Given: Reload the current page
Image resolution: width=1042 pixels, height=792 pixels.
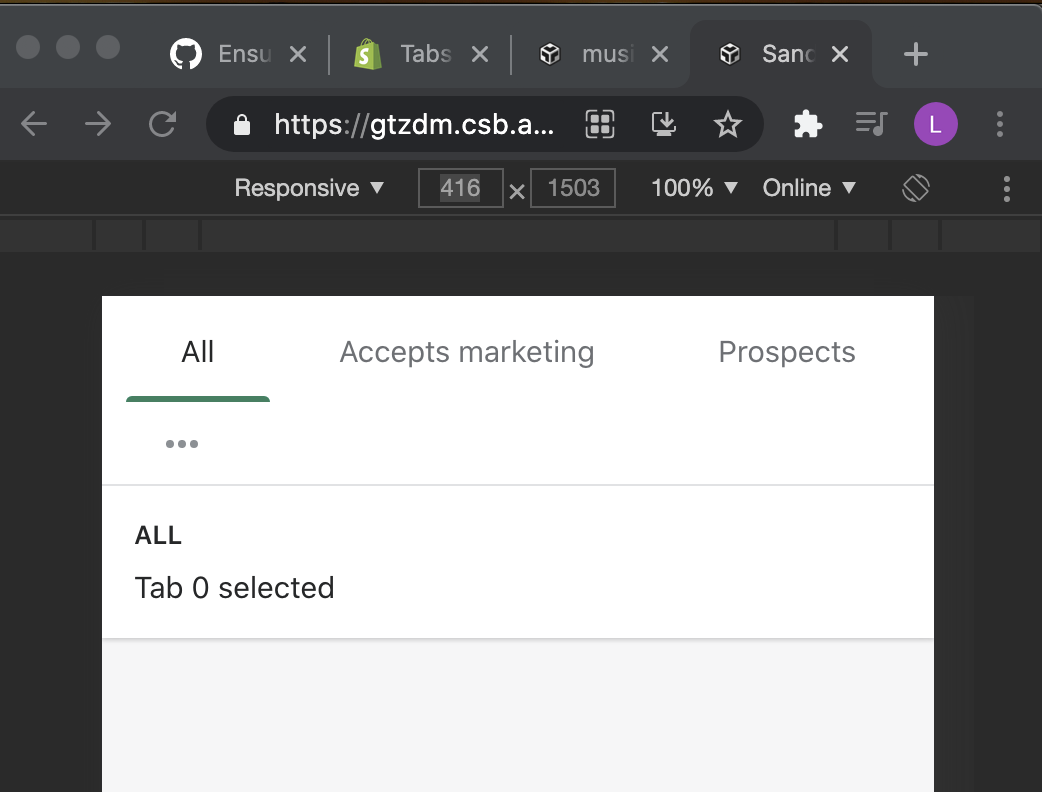Looking at the screenshot, I should tap(162, 124).
